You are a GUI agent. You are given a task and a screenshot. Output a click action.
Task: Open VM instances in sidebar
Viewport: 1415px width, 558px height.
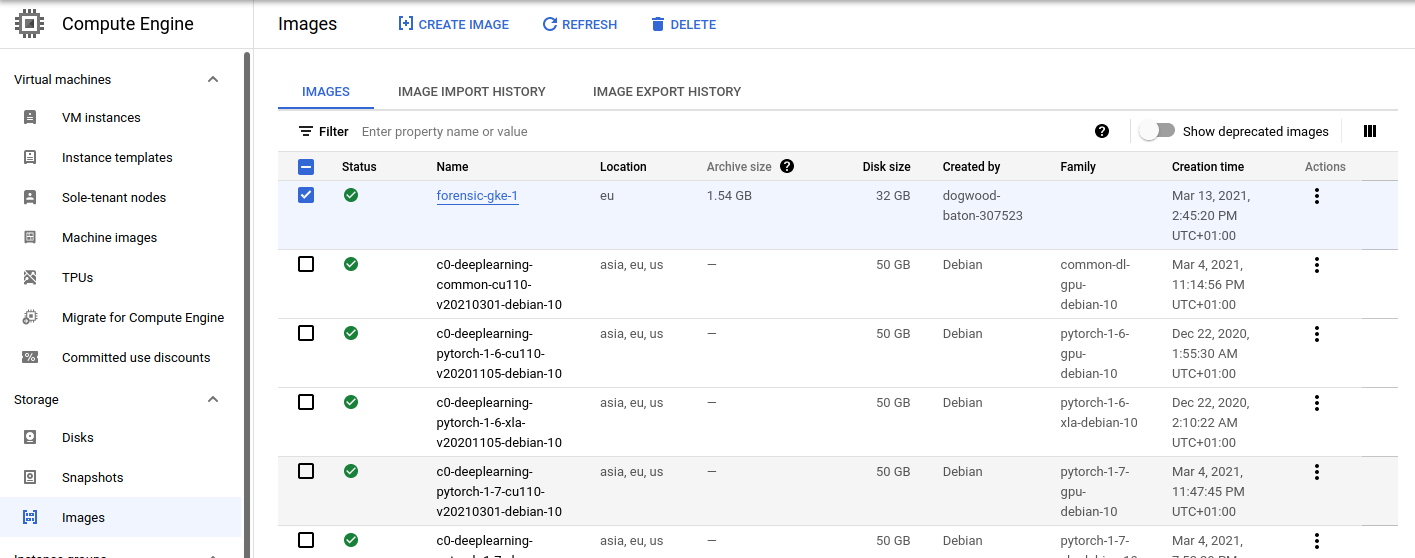click(x=101, y=117)
